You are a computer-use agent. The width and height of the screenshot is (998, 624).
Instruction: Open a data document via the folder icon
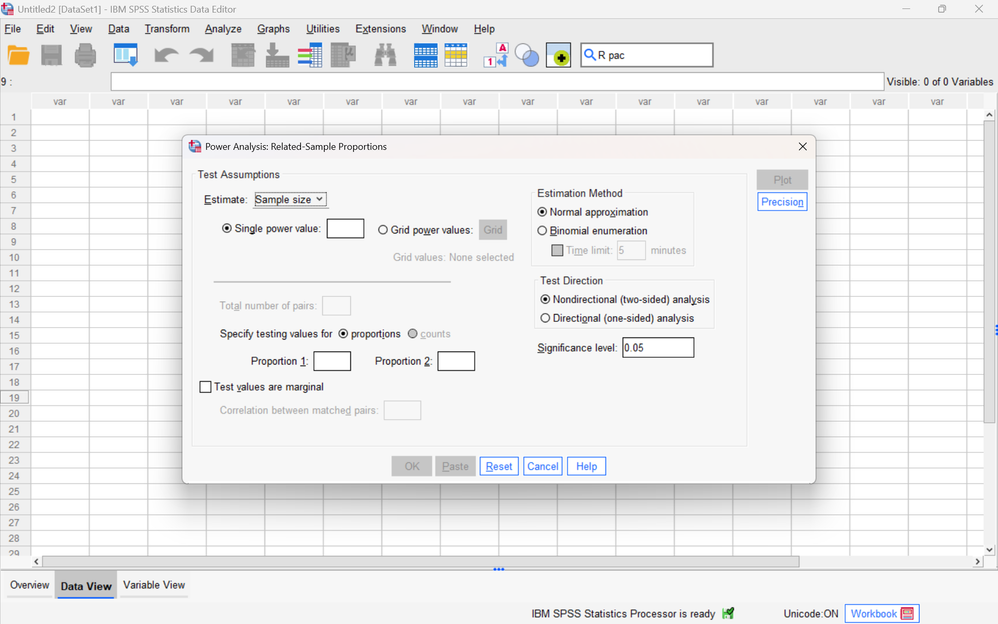(18, 55)
